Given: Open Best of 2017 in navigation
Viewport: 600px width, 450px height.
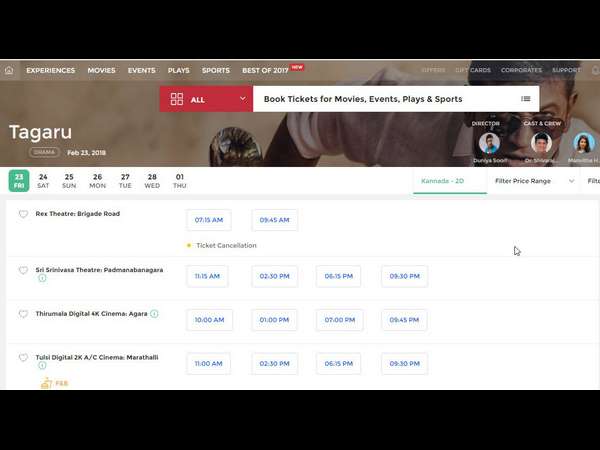Looking at the screenshot, I should pos(265,71).
